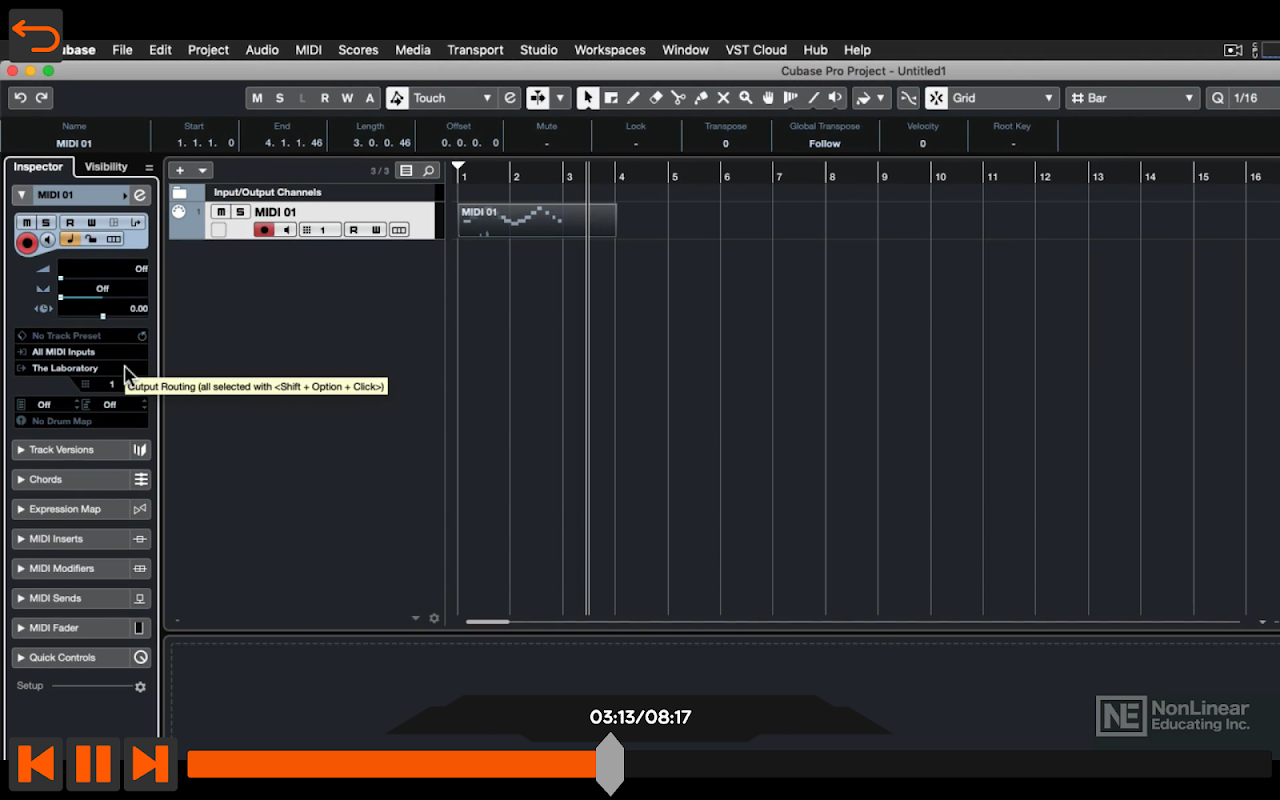Toggle Record Enable on MIDI 01 track
The height and width of the screenshot is (800, 1280).
coord(264,230)
